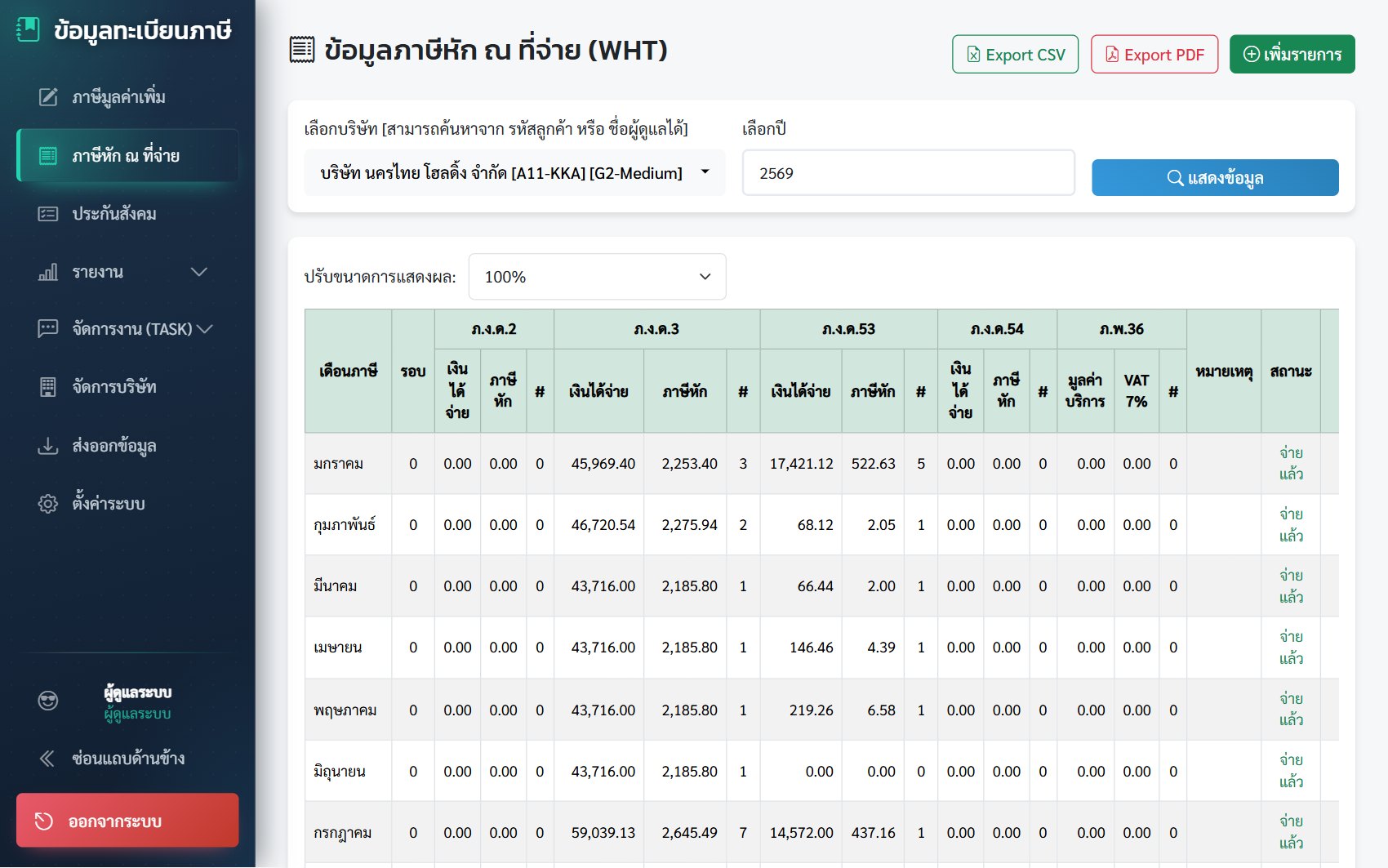Click the ส่งออกข้อมูล download icon
Image resolution: width=1388 pixels, height=868 pixels.
(x=48, y=446)
